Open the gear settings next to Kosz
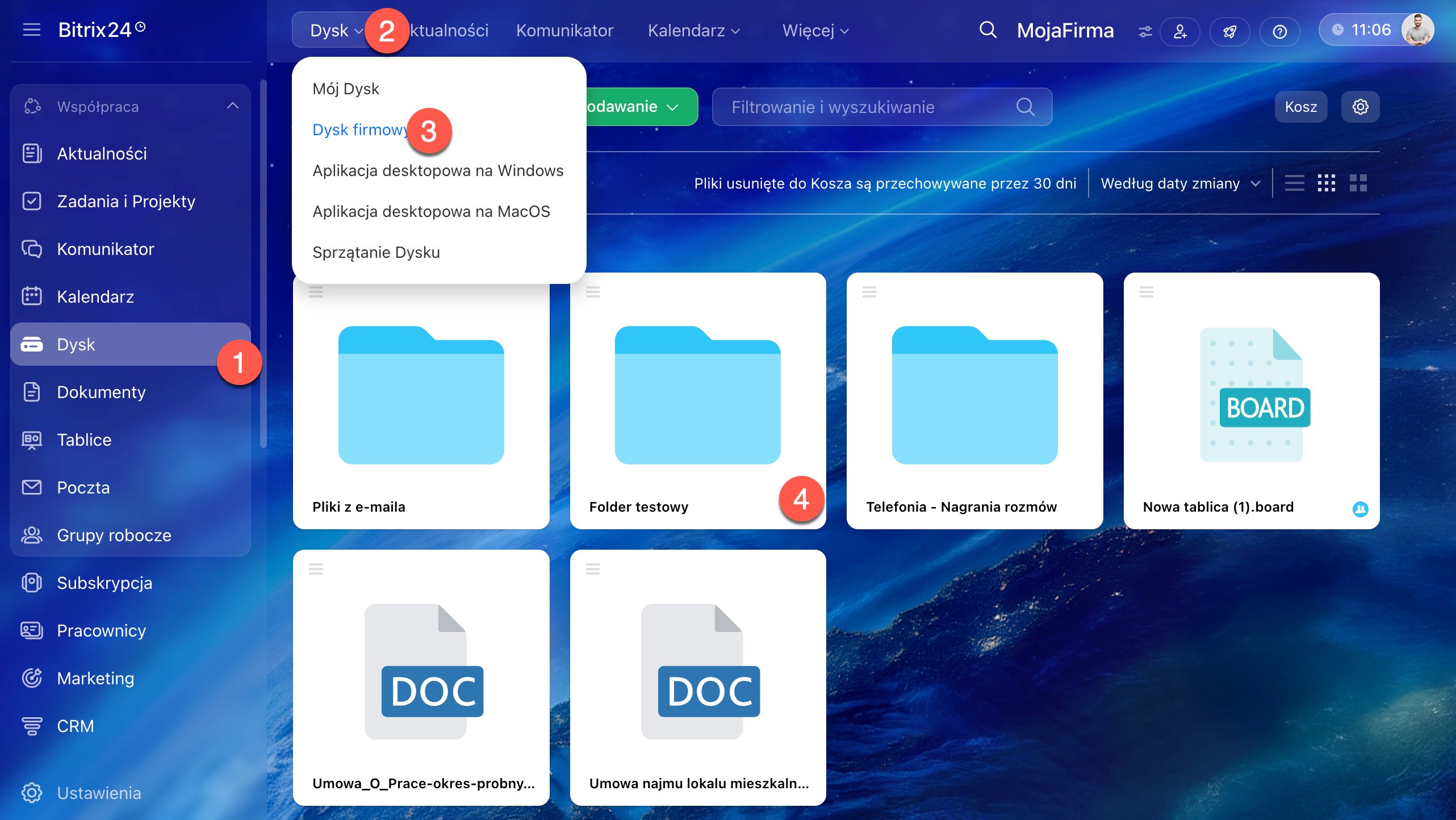The width and height of the screenshot is (1456, 820). pyautogui.click(x=1360, y=107)
